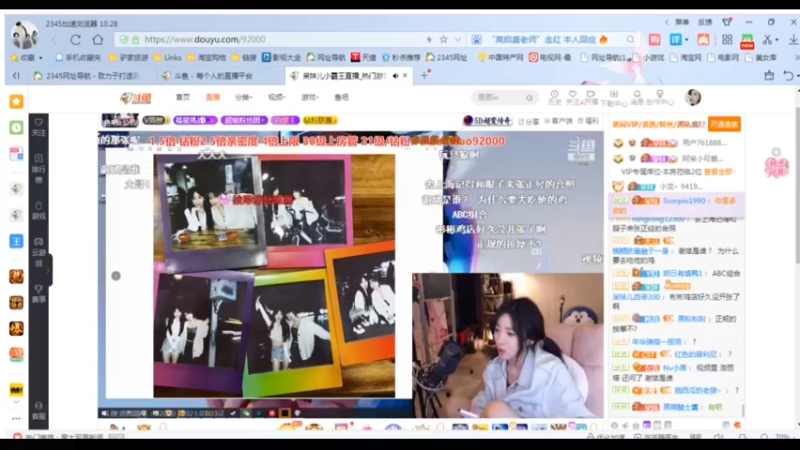This screenshot has height=450, width=800.
Task: Open the address bar history dropdown arrow
Action: tap(458, 39)
